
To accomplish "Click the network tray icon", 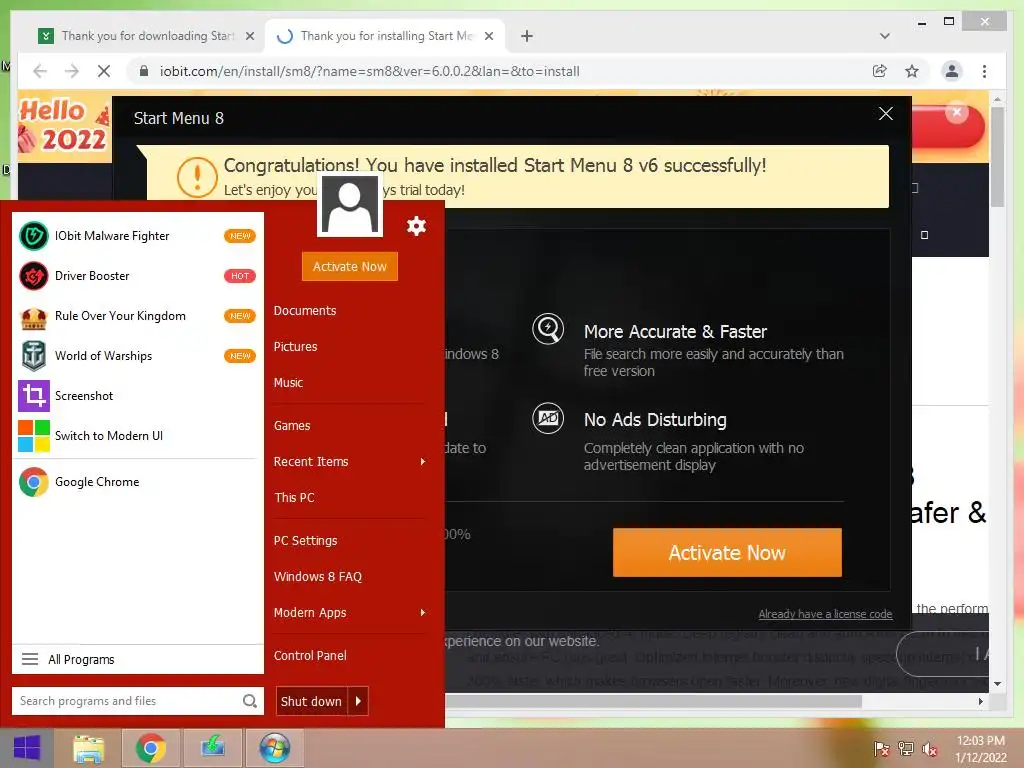I will 906,748.
